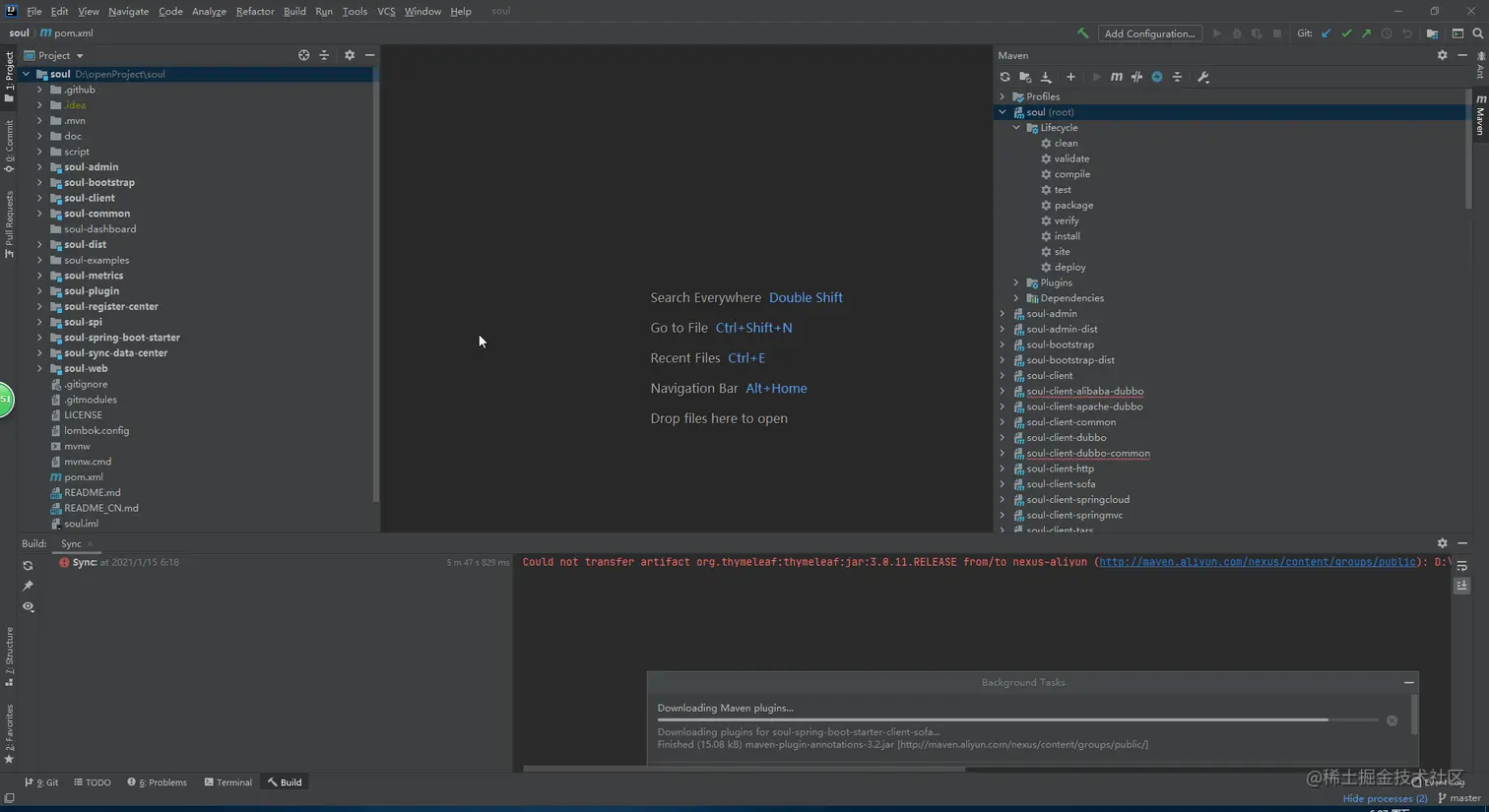Click the Downloading Maven plugins progress bar
This screenshot has height=812, width=1489.
(x=1017, y=720)
